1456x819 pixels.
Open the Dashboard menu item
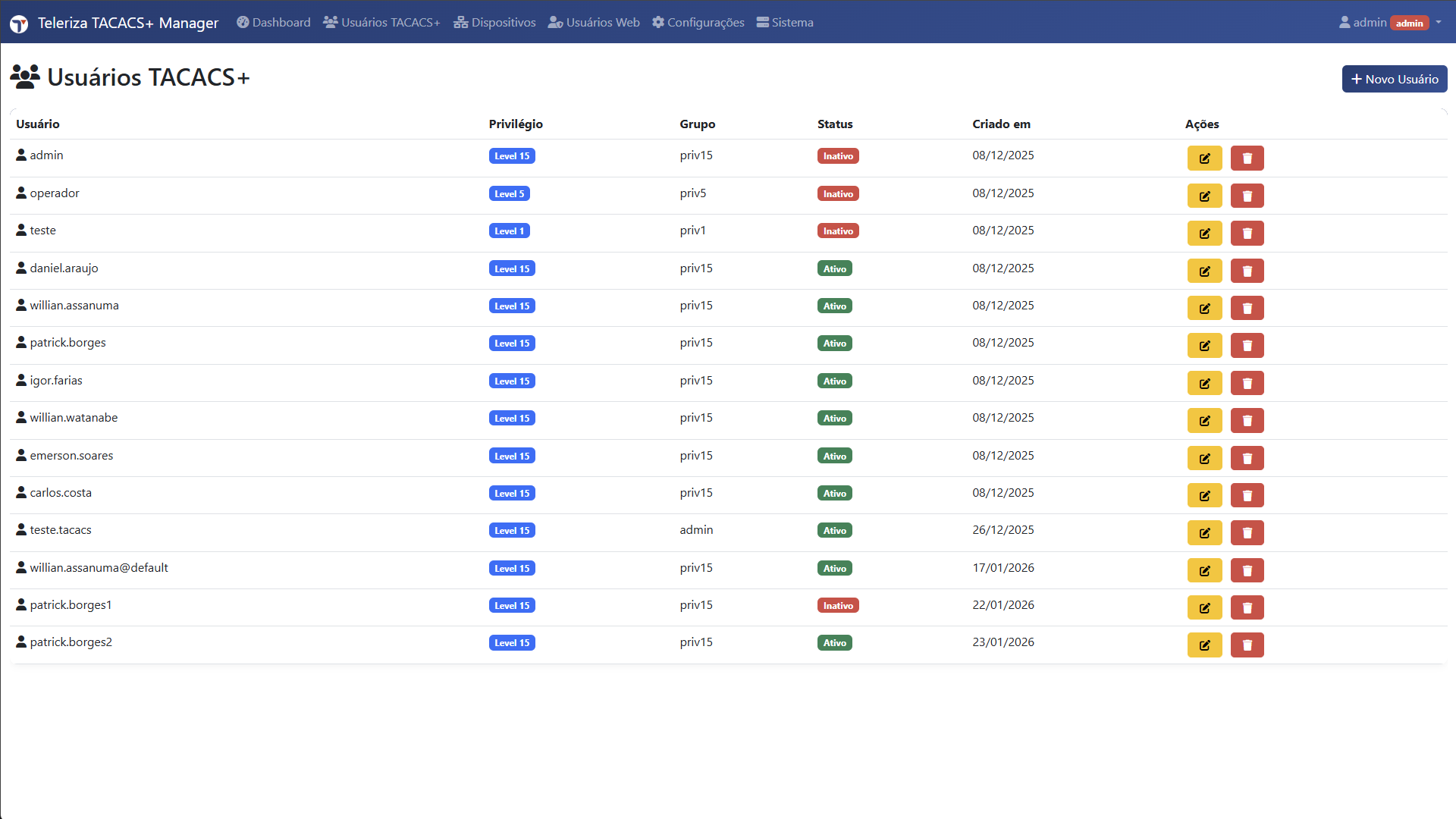[274, 23]
